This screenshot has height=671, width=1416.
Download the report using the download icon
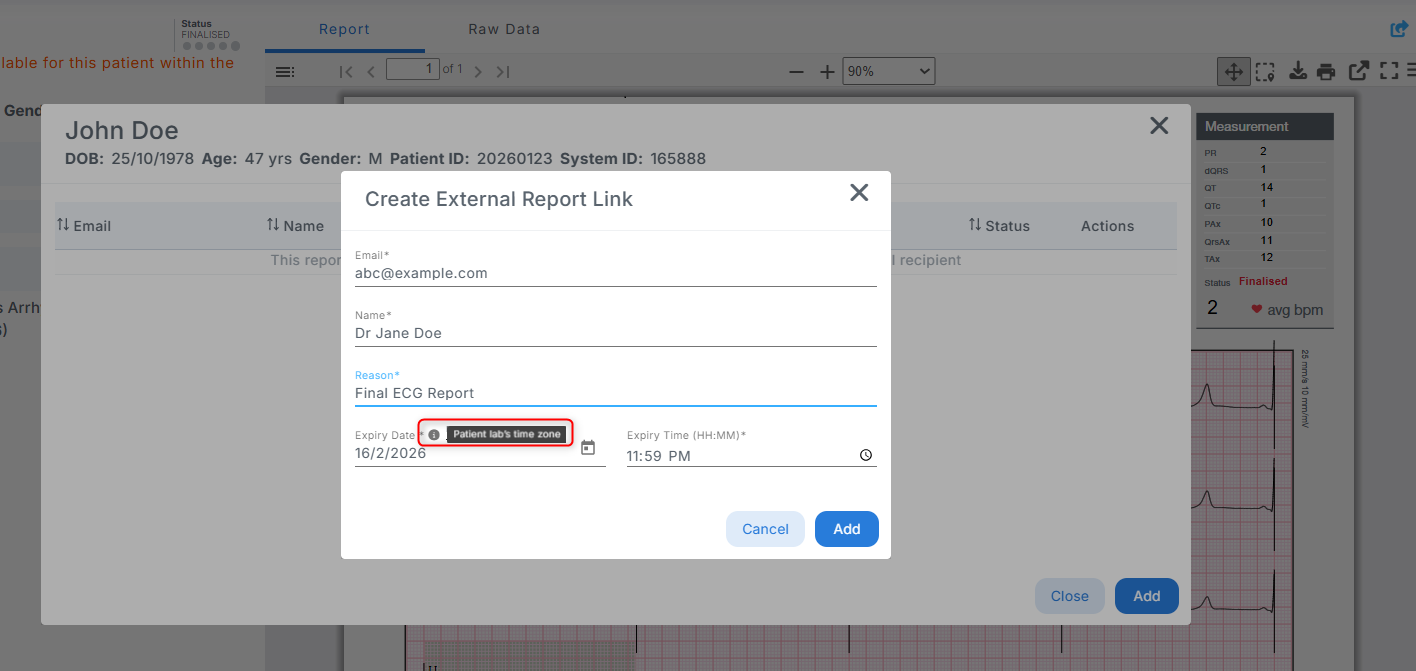[x=1296, y=71]
